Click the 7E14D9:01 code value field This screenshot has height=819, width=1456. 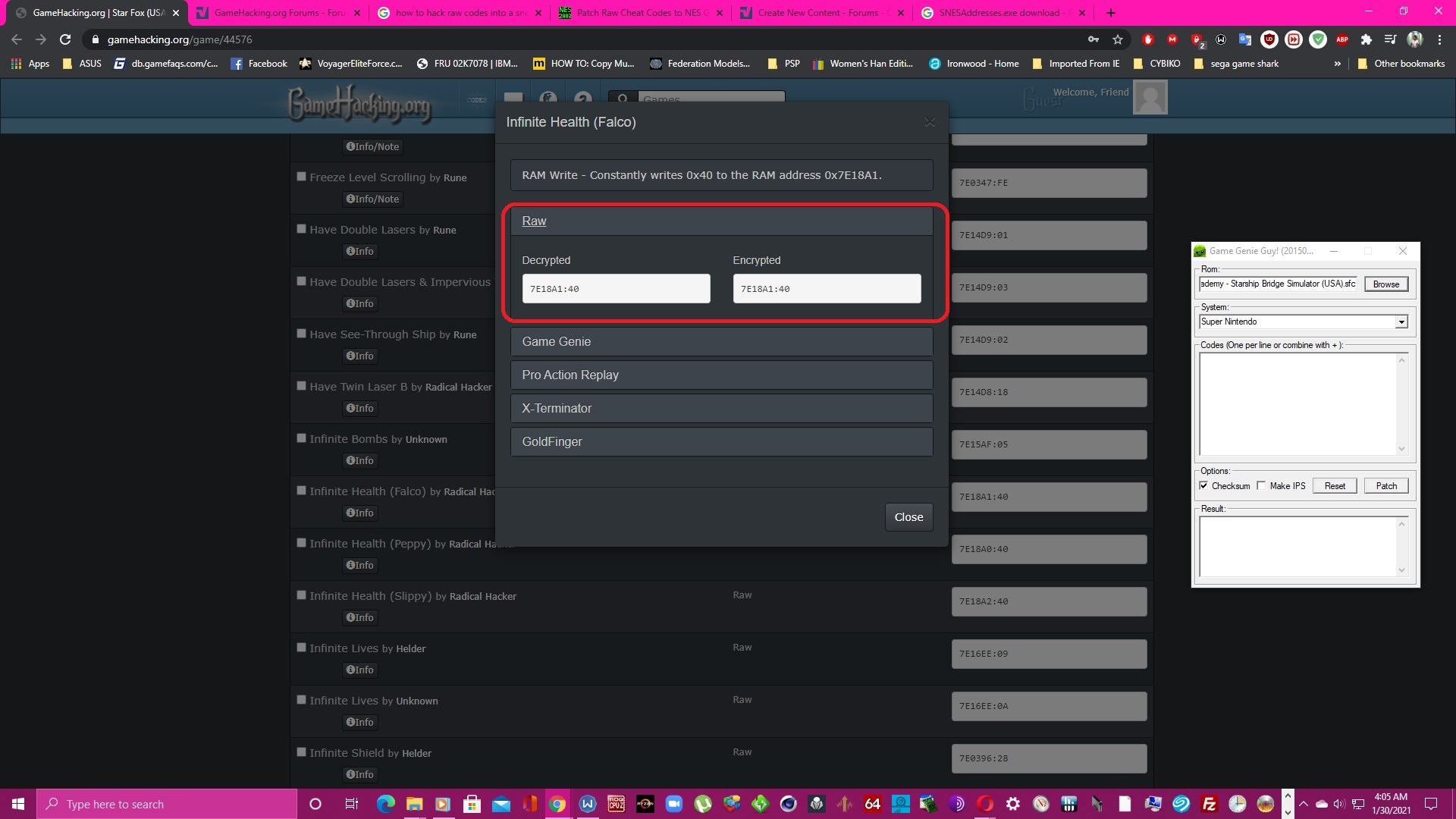click(1049, 235)
